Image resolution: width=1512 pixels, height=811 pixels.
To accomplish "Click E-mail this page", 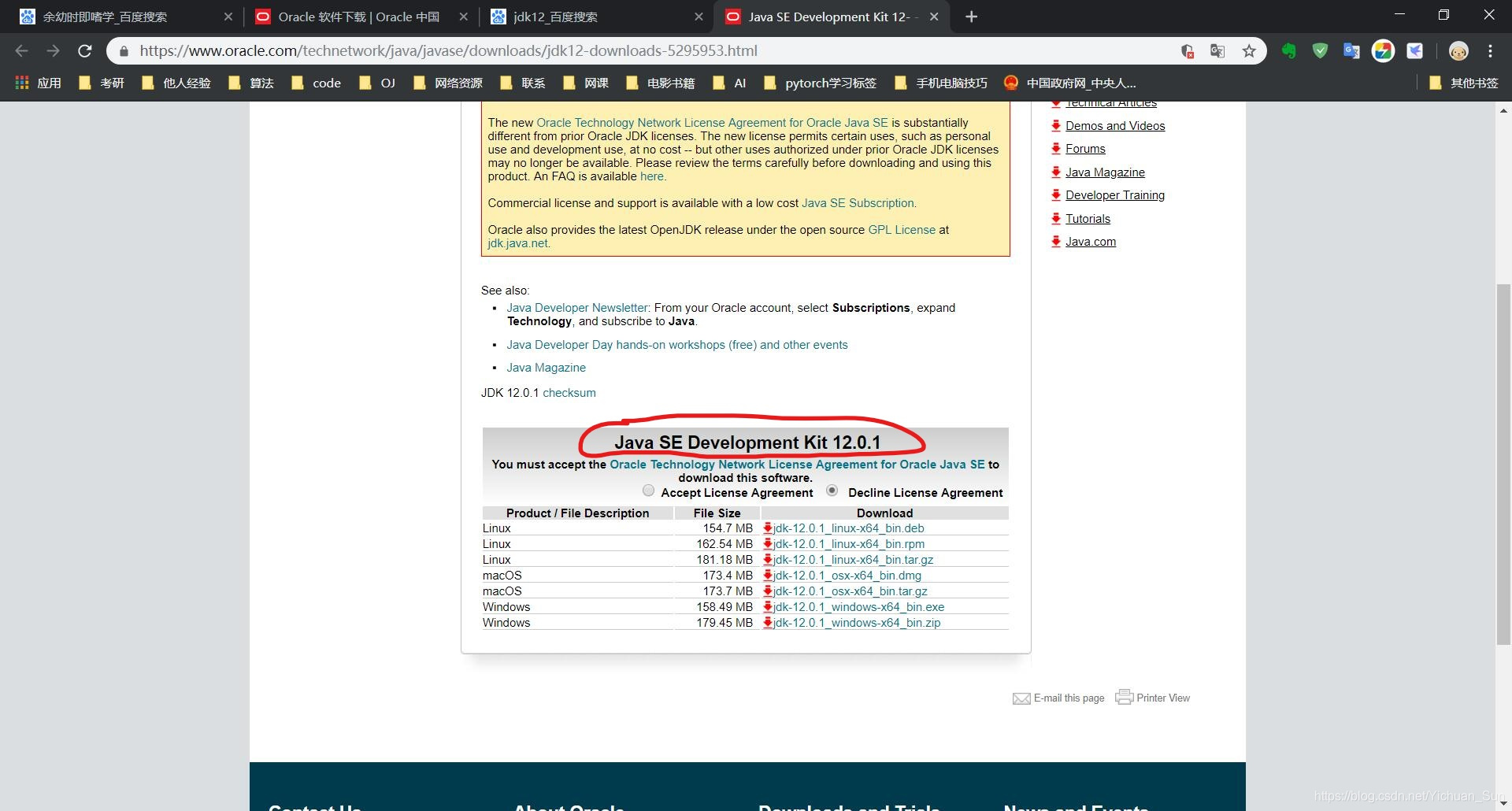I will [x=1058, y=698].
